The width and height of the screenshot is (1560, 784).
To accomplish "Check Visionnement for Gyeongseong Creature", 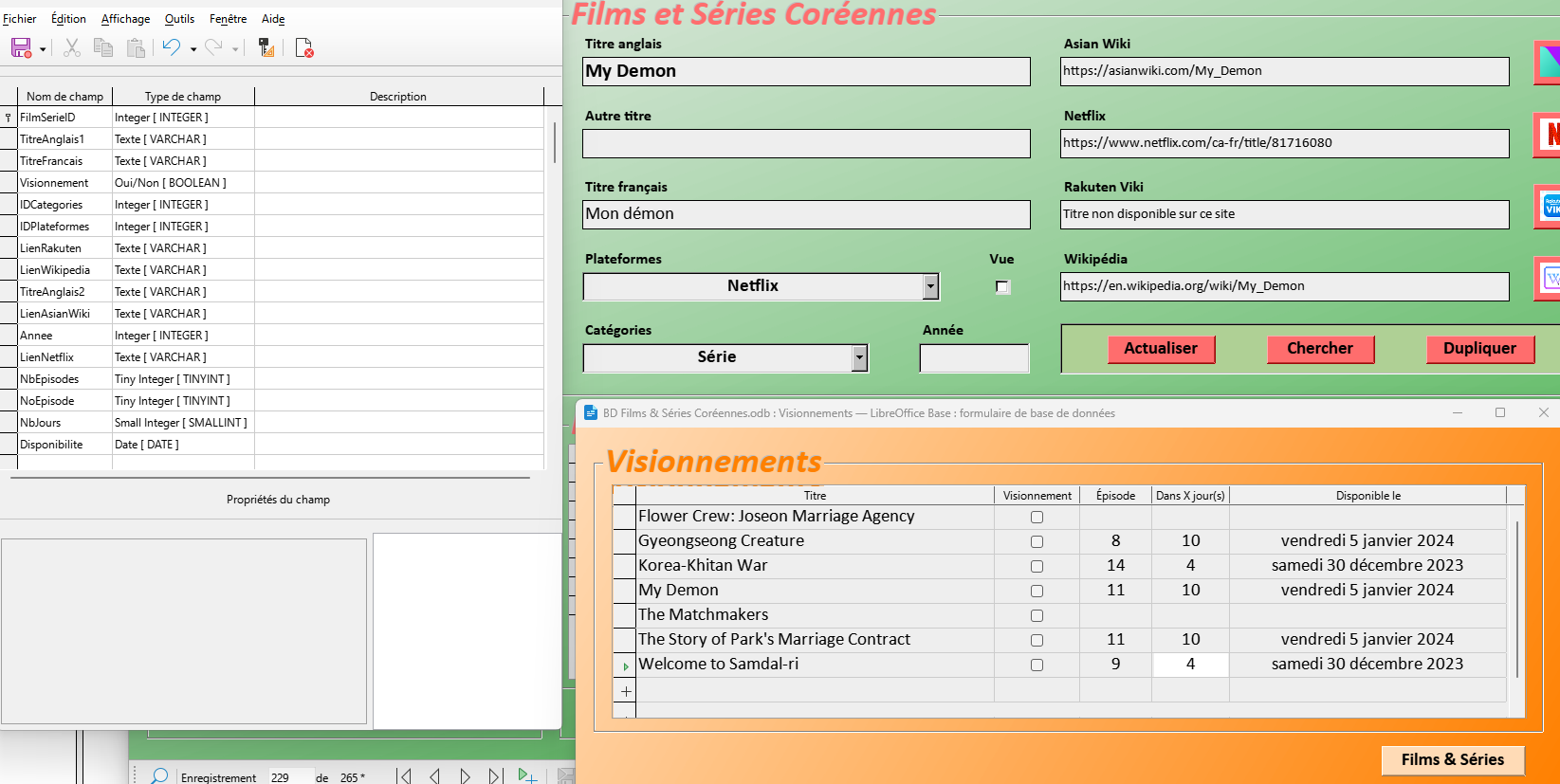I will [1037, 542].
